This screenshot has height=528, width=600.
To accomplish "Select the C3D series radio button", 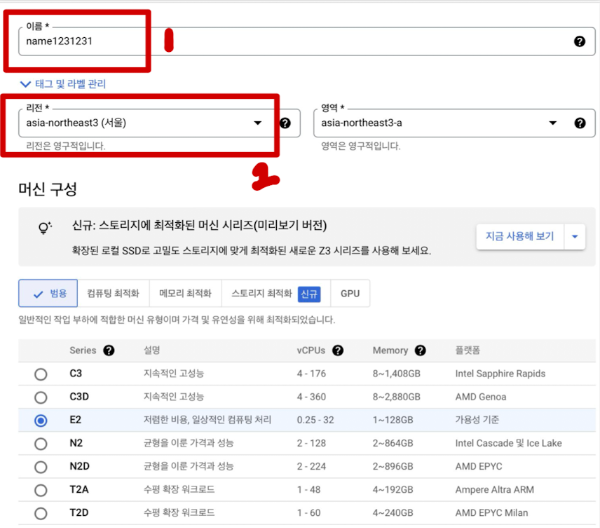I will (41, 397).
